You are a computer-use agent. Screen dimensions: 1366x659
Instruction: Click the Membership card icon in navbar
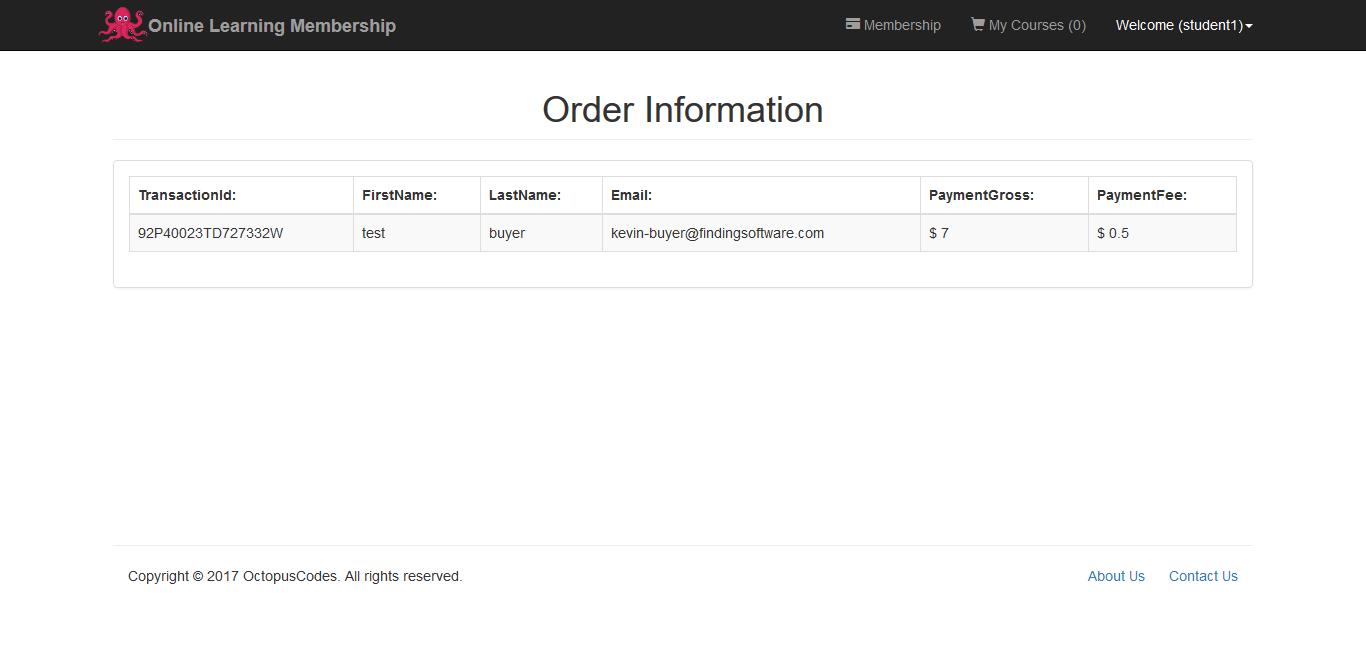point(853,24)
